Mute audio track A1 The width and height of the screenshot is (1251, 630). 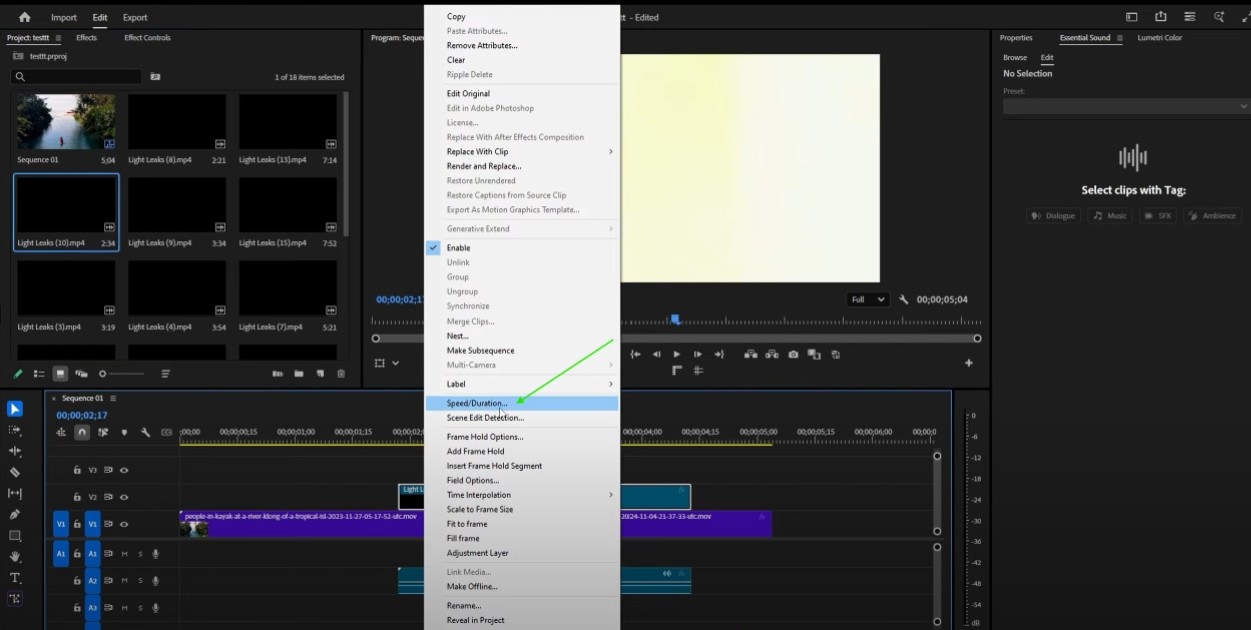[125, 553]
